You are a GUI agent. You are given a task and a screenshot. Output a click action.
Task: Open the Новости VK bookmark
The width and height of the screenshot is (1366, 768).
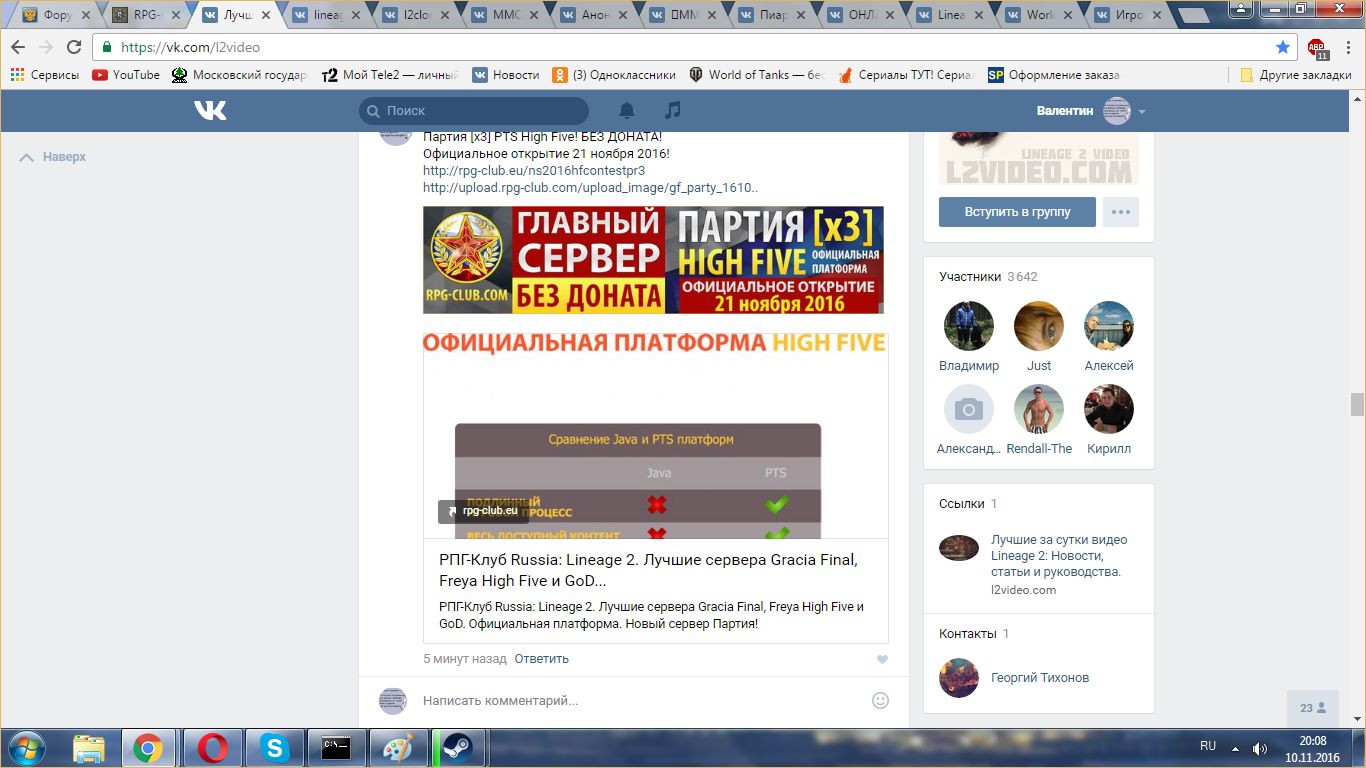[x=506, y=75]
